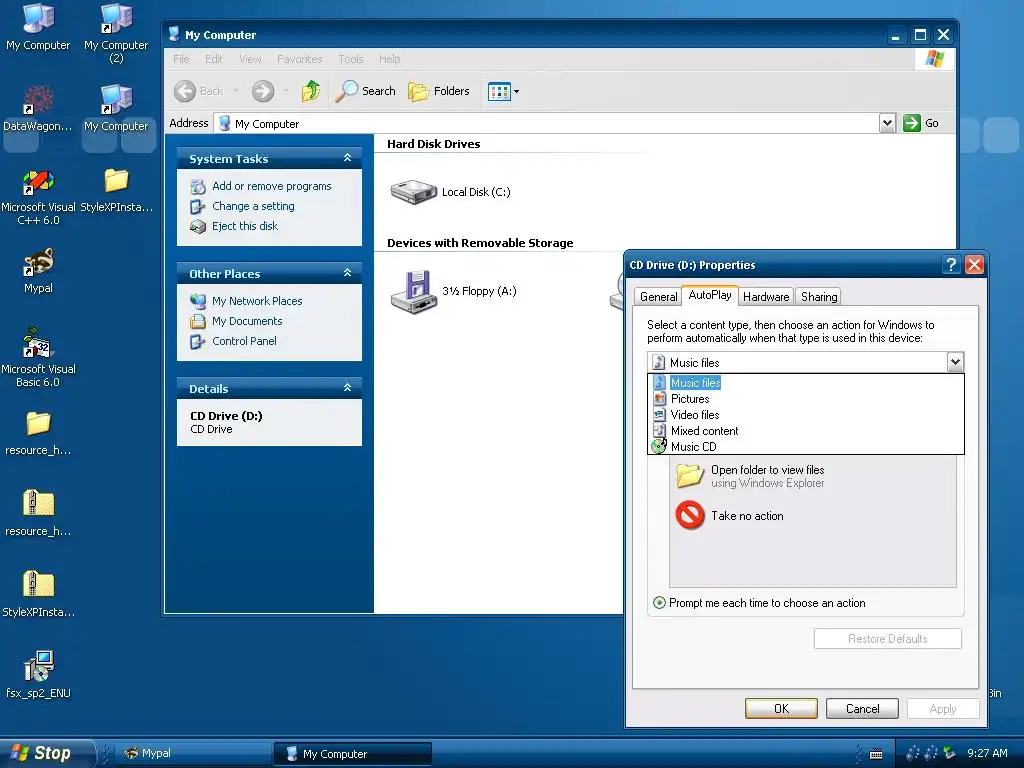Viewport: 1024px width, 768px height.
Task: Select the Take no action option
Action: click(729, 515)
